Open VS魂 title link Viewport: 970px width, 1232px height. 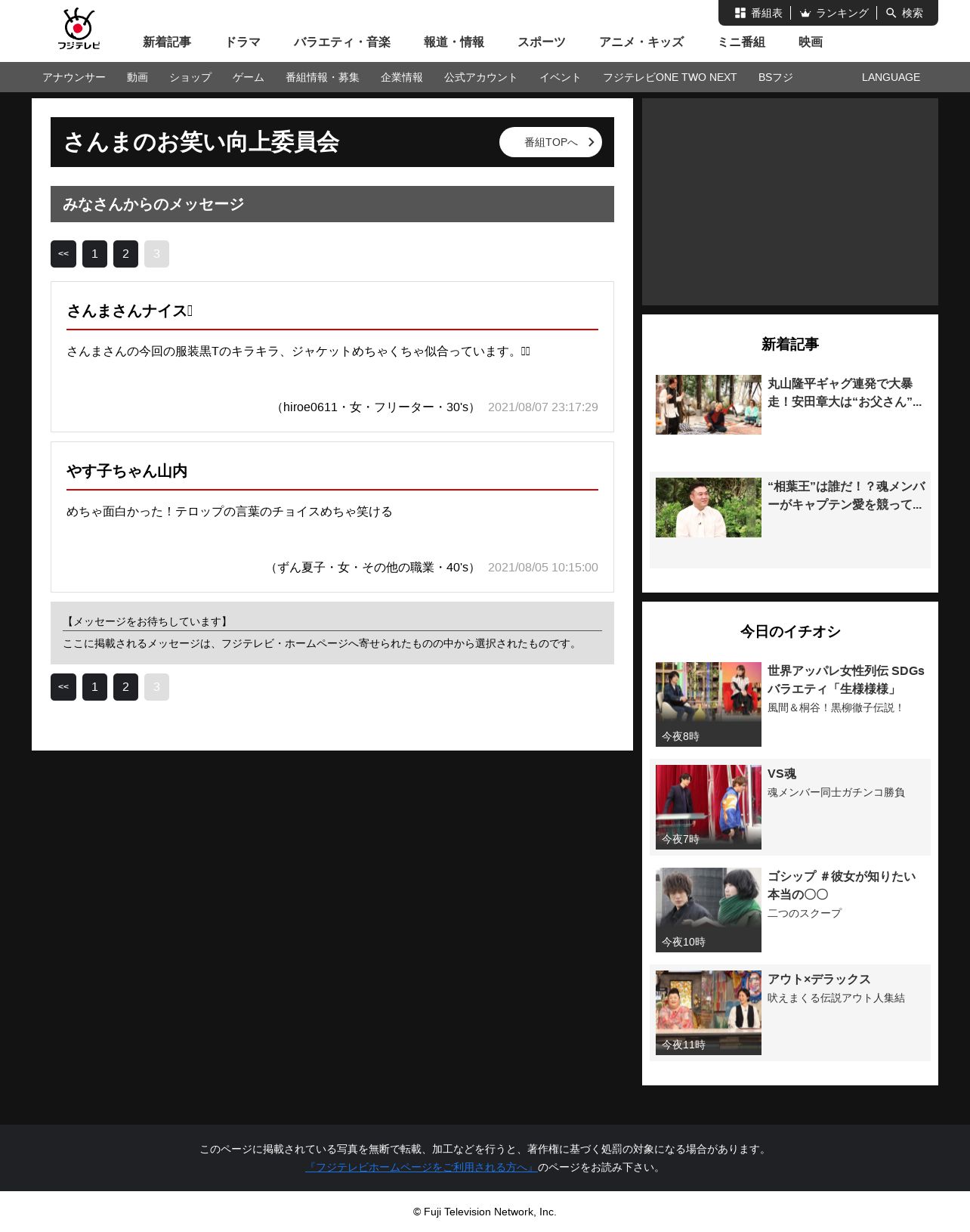point(782,774)
